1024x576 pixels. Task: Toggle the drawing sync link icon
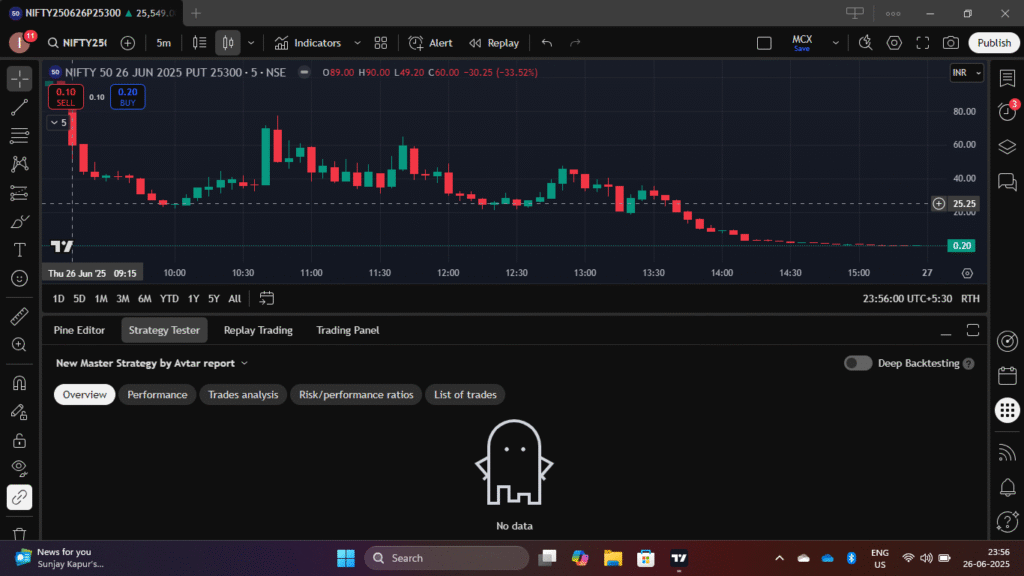click(20, 498)
